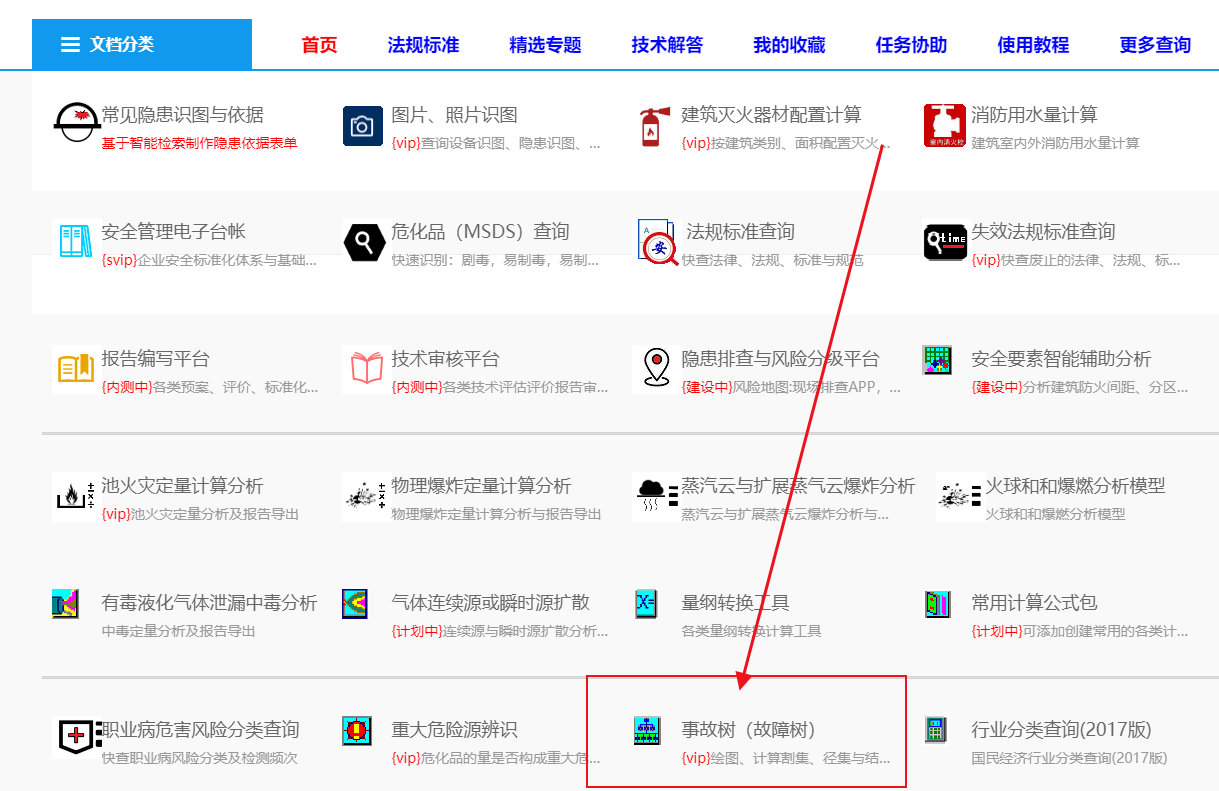
Task: Open 危化品（MSDS）查询 link
Action: tap(481, 231)
